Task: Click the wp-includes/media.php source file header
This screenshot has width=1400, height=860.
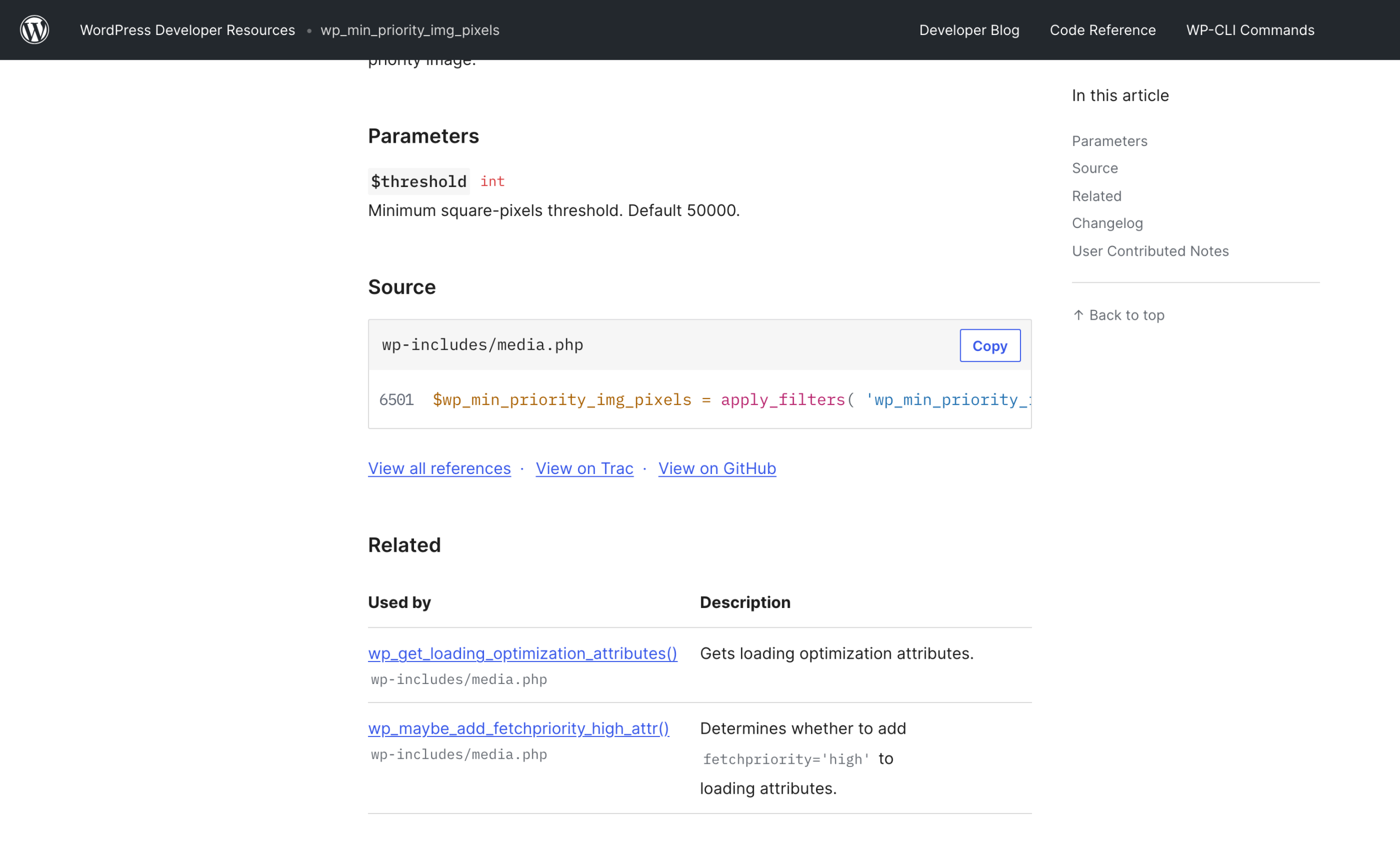Action: (x=482, y=344)
